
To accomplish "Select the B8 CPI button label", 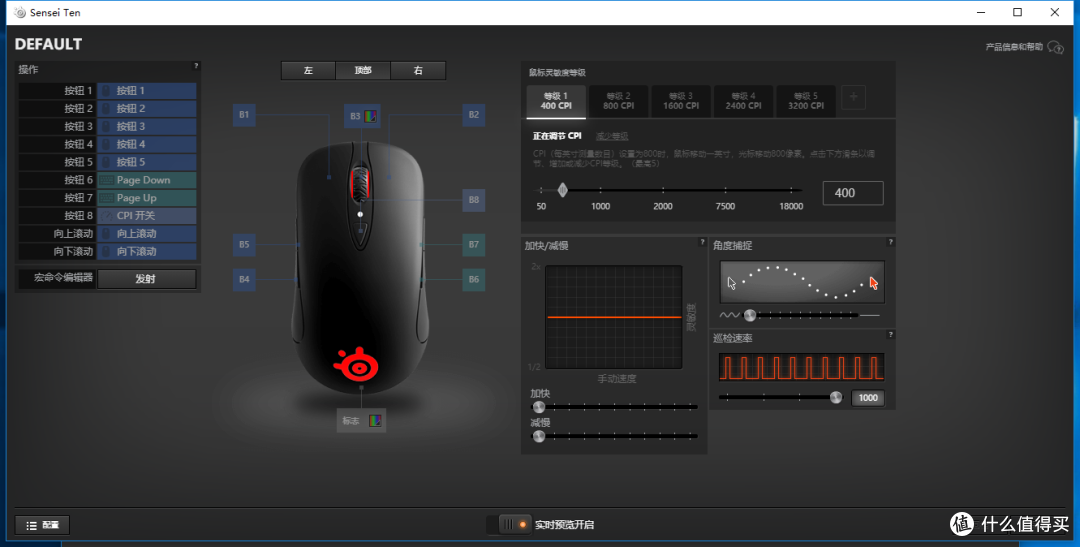I will pyautogui.click(x=473, y=200).
